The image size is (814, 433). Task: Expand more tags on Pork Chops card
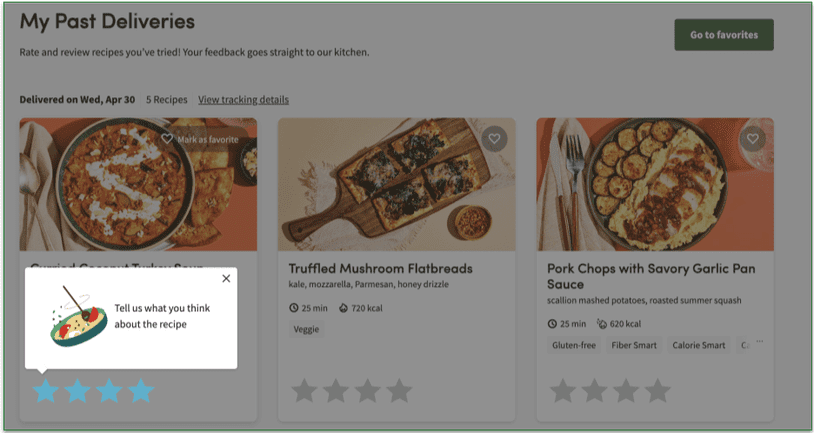coord(759,343)
